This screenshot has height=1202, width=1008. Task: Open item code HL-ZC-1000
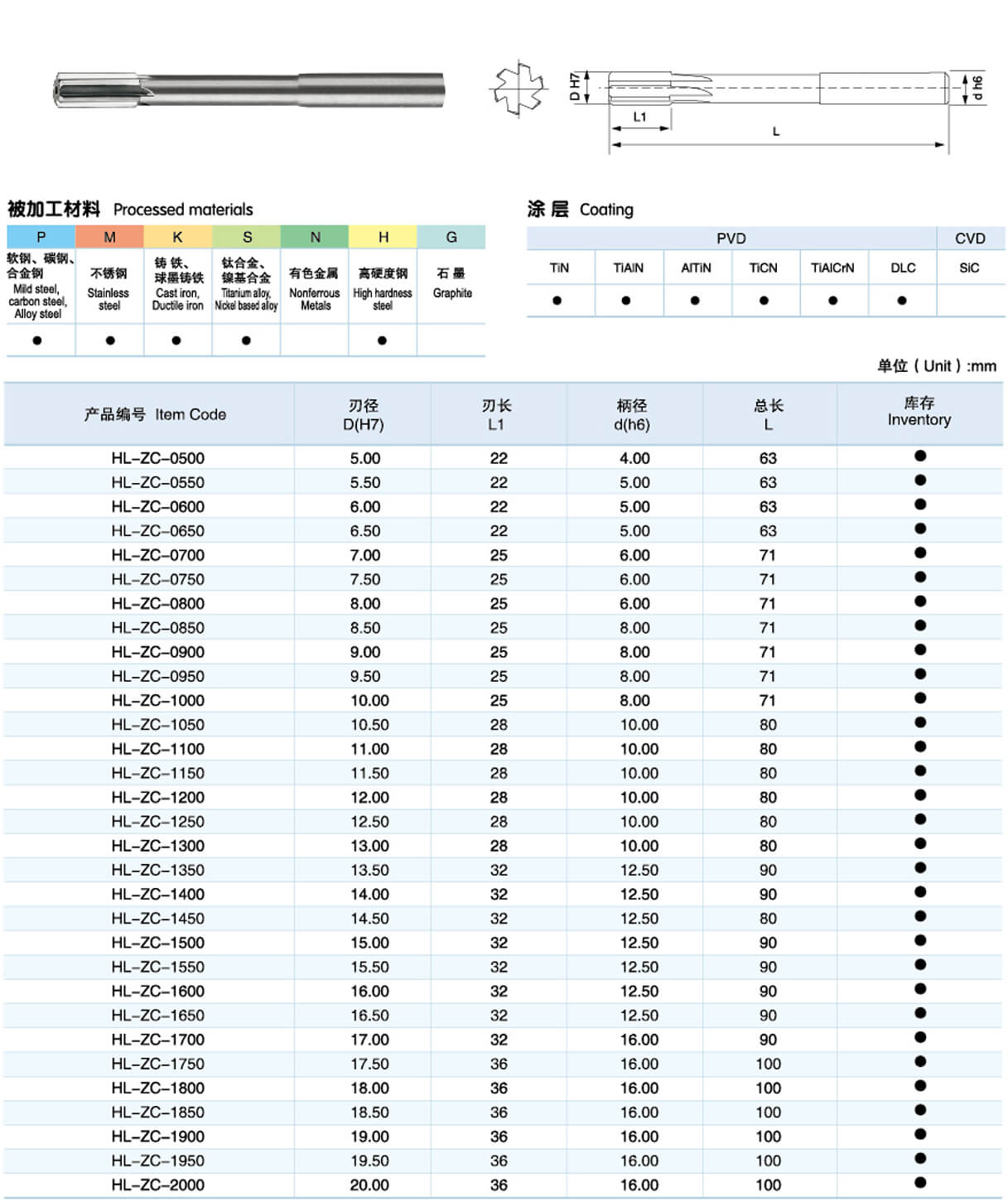pyautogui.click(x=157, y=701)
